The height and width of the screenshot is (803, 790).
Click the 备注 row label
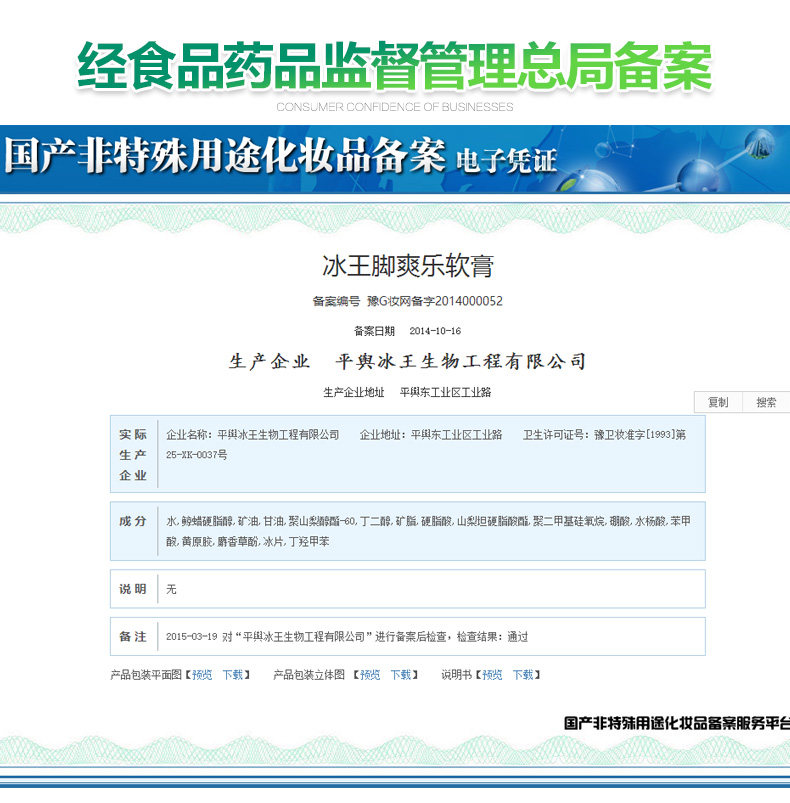133,637
